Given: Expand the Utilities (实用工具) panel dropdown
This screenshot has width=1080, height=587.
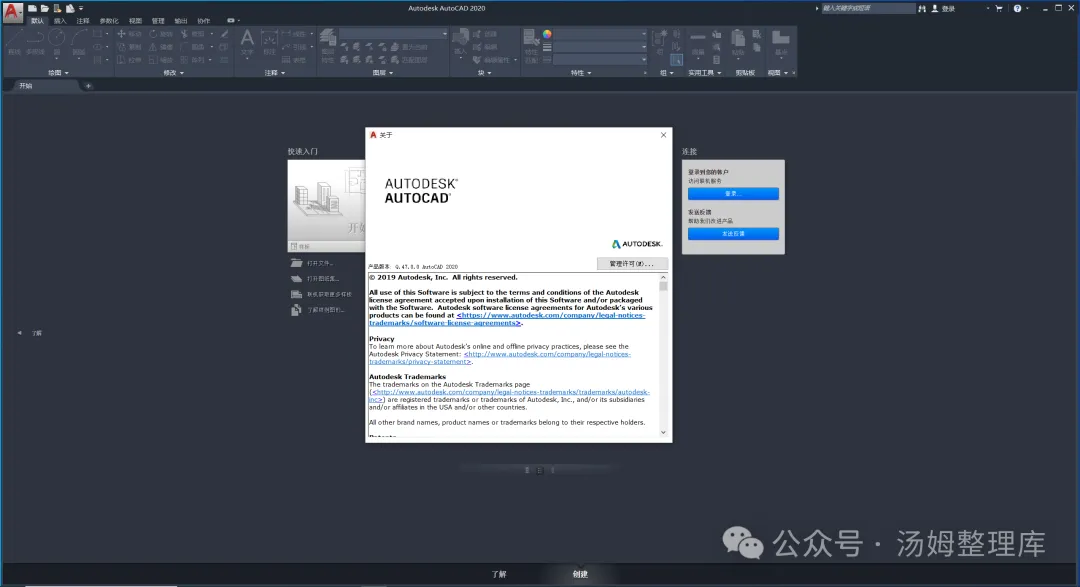Looking at the screenshot, I should [x=705, y=73].
